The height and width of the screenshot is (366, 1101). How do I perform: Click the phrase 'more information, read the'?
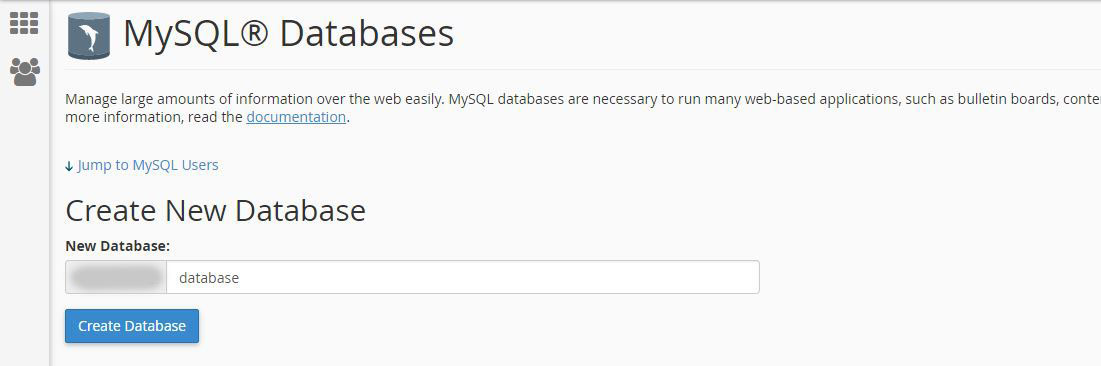[154, 117]
